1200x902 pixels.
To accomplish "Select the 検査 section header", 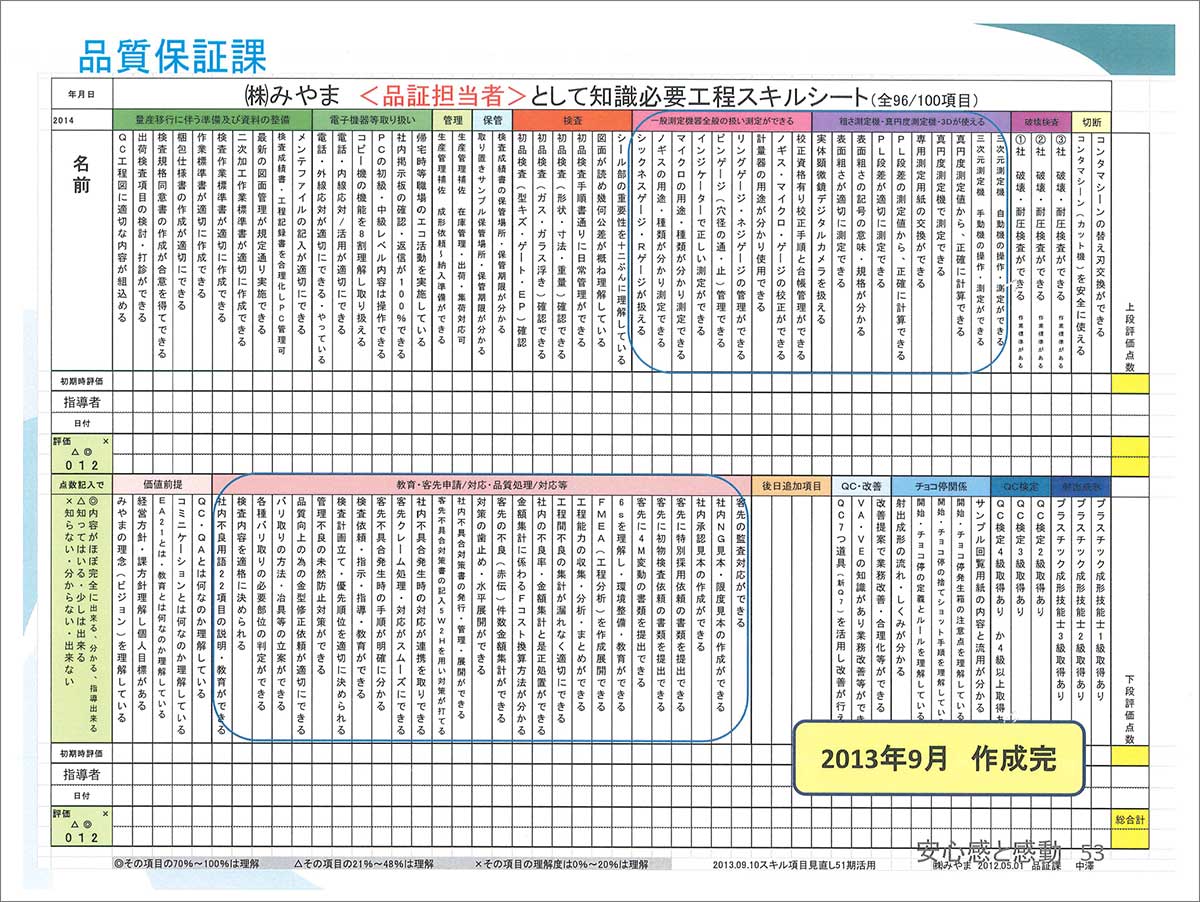I will [x=570, y=122].
